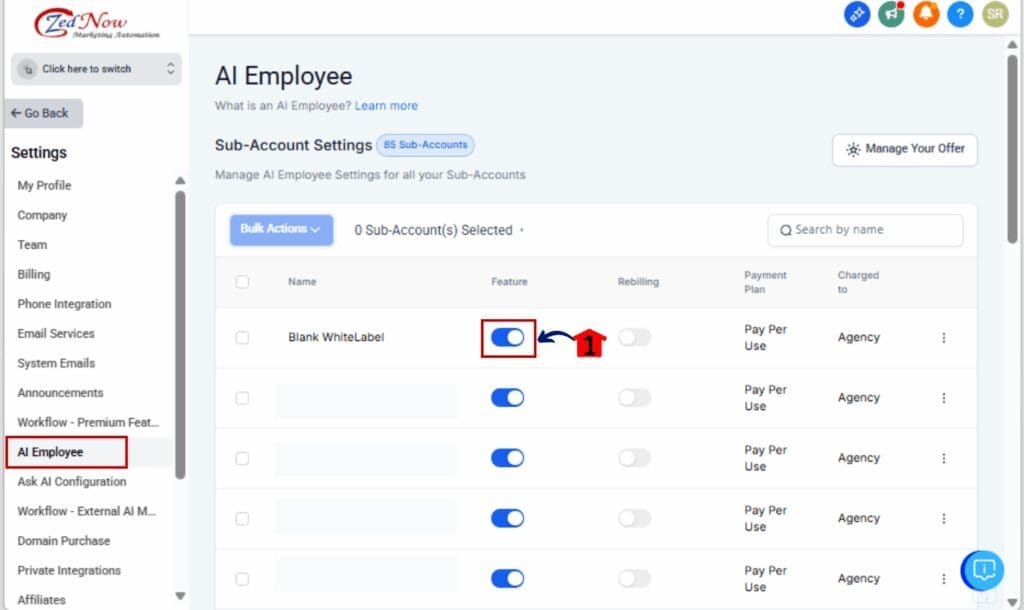Screen dimensions: 1024x610
Task: Open the Bulk Actions dropdown
Action: pos(281,229)
